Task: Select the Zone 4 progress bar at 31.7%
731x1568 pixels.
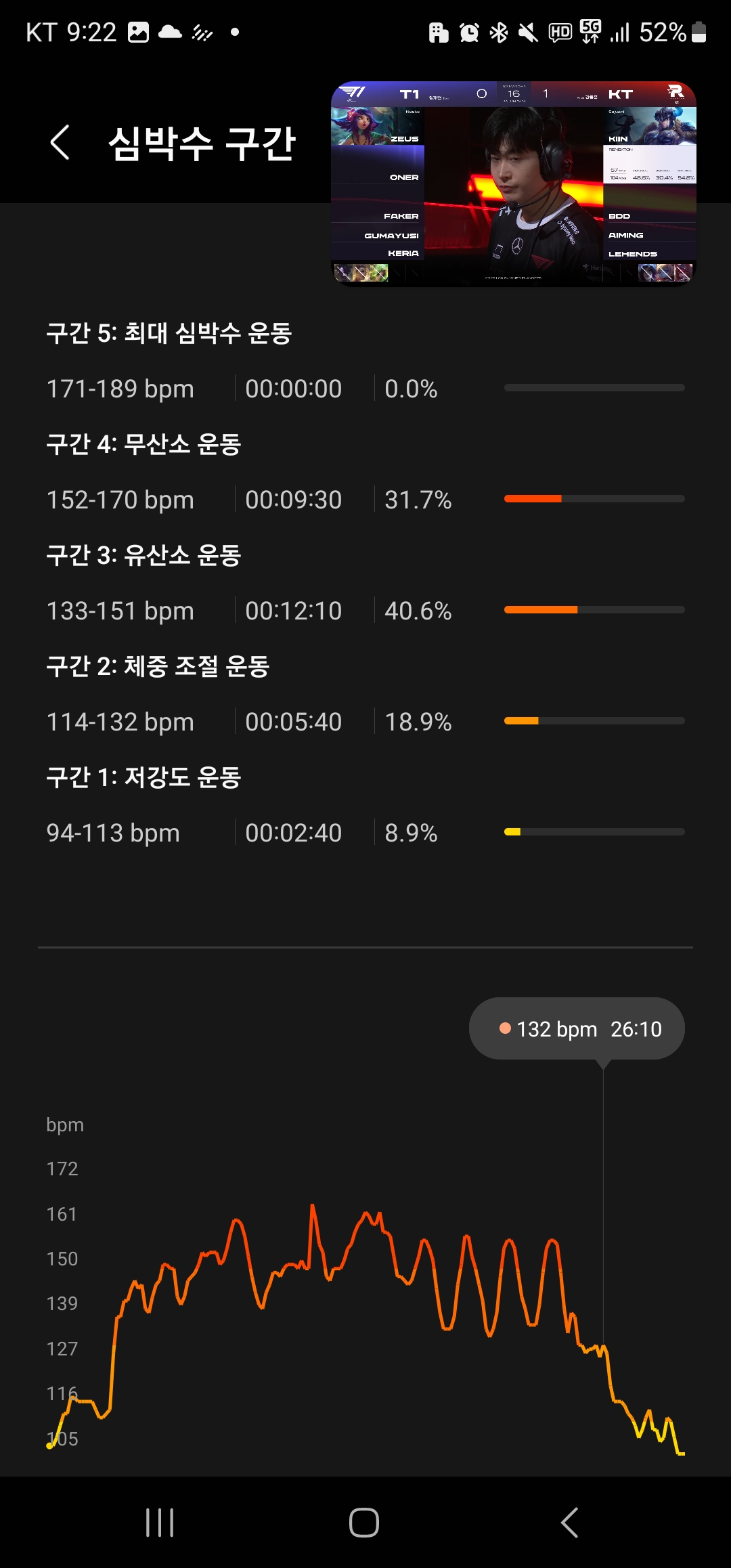Action: pos(594,499)
